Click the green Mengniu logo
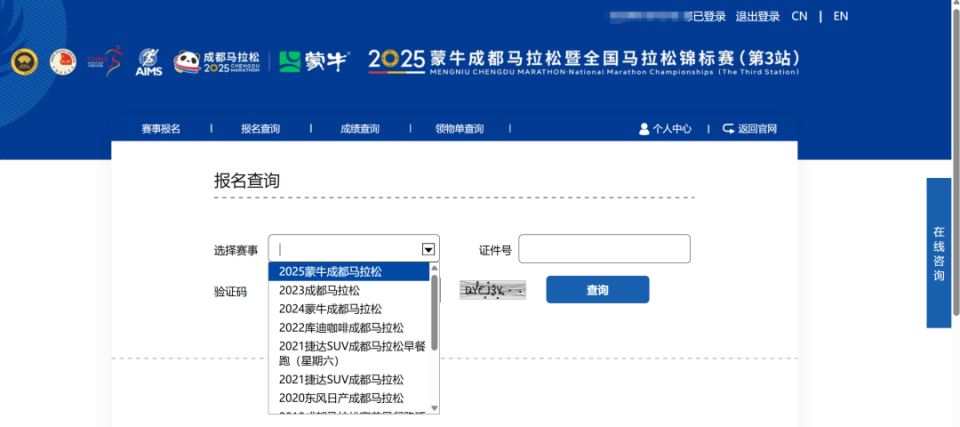The width and height of the screenshot is (960, 427). [x=315, y=61]
